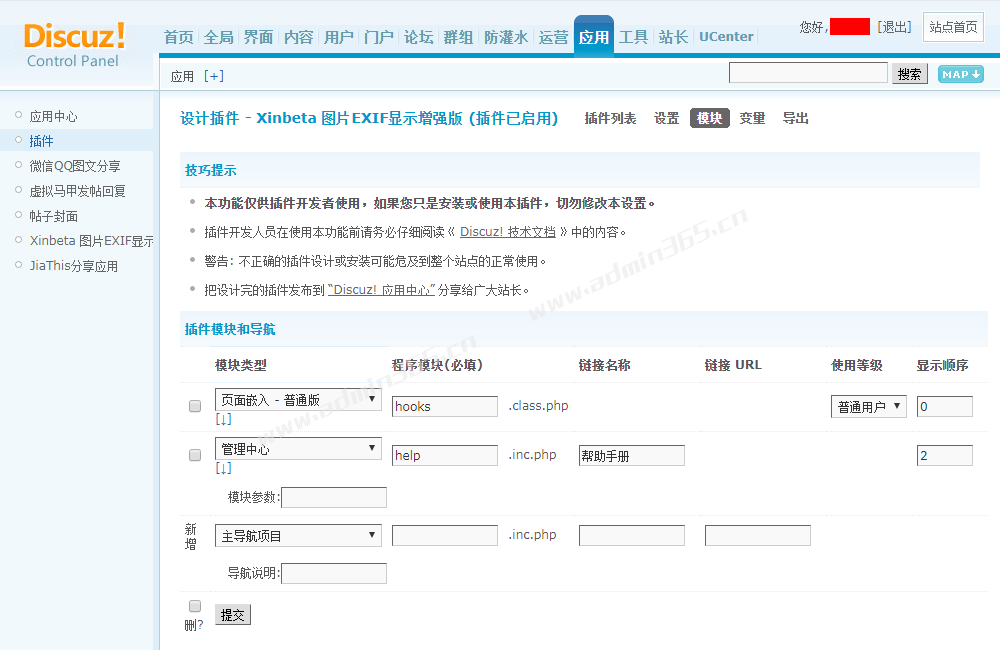The image size is (1000, 650).
Task: Switch to the 变量 tab
Action: click(752, 118)
